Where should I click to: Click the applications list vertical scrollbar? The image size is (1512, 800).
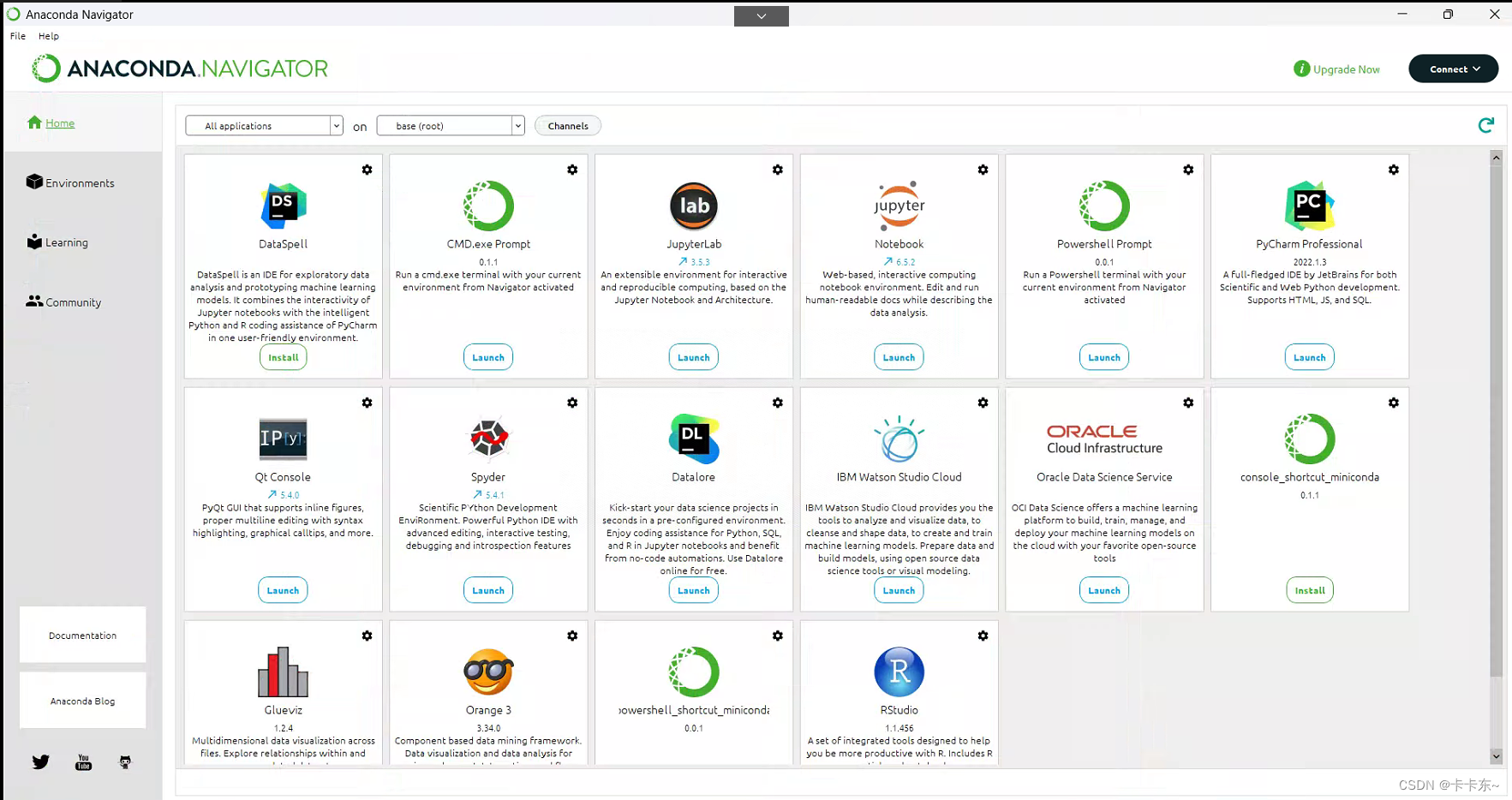pyautogui.click(x=1496, y=420)
